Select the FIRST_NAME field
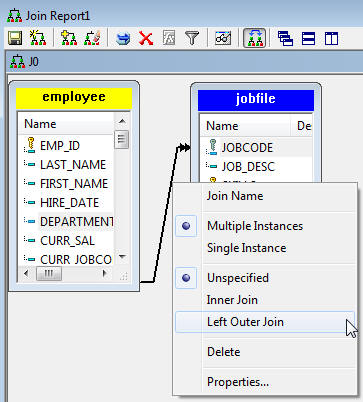 74,183
